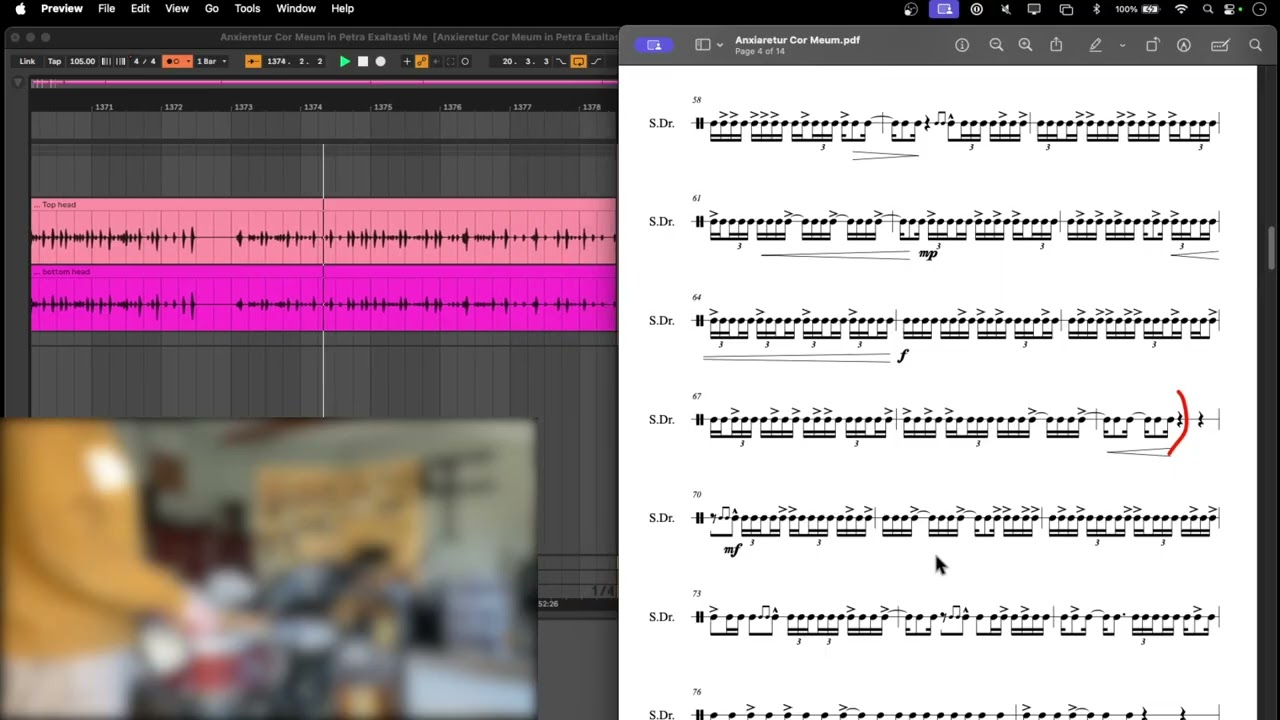Open Spotlight search in menu bar
The width and height of the screenshot is (1280, 720).
click(x=1208, y=9)
